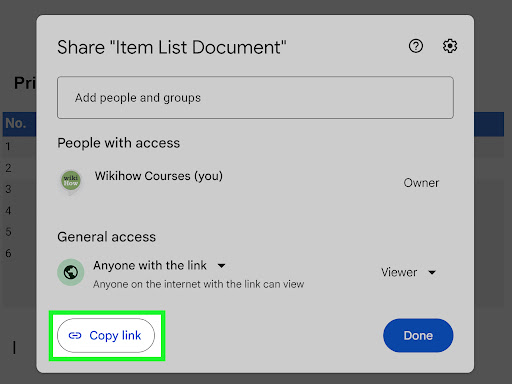Open the Viewer role dropdown arrow
The image size is (512, 384).
pos(432,272)
